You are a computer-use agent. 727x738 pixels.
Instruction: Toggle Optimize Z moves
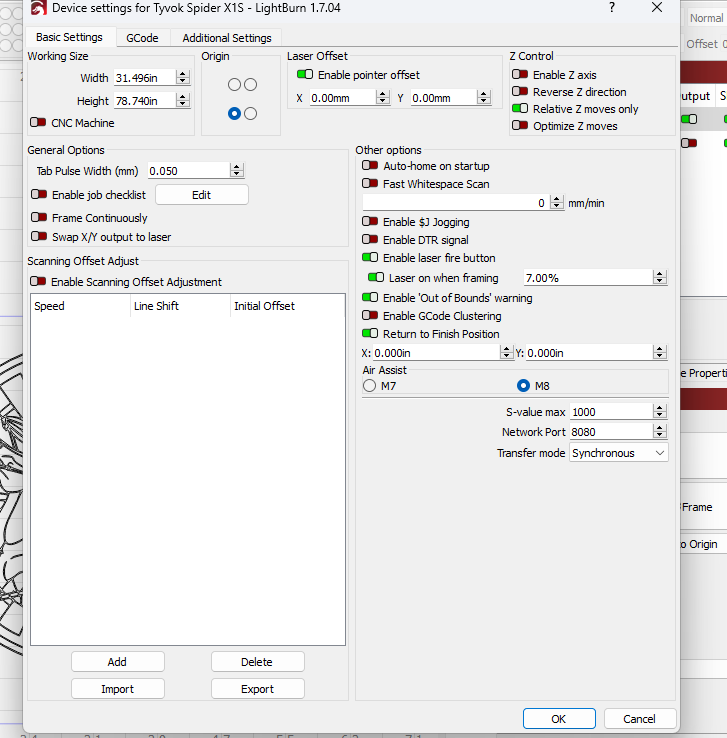520,125
